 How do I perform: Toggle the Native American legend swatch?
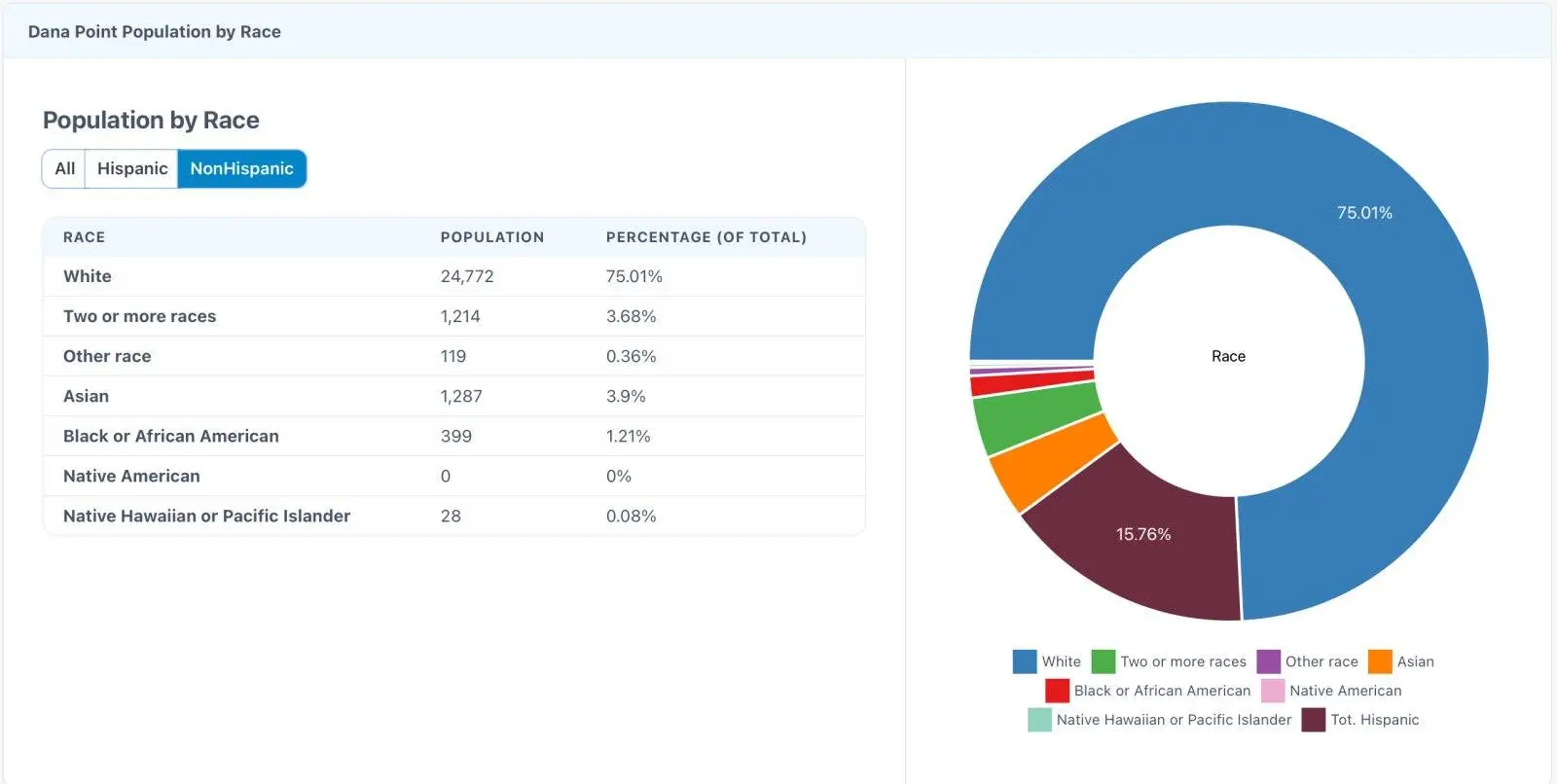[1273, 691]
